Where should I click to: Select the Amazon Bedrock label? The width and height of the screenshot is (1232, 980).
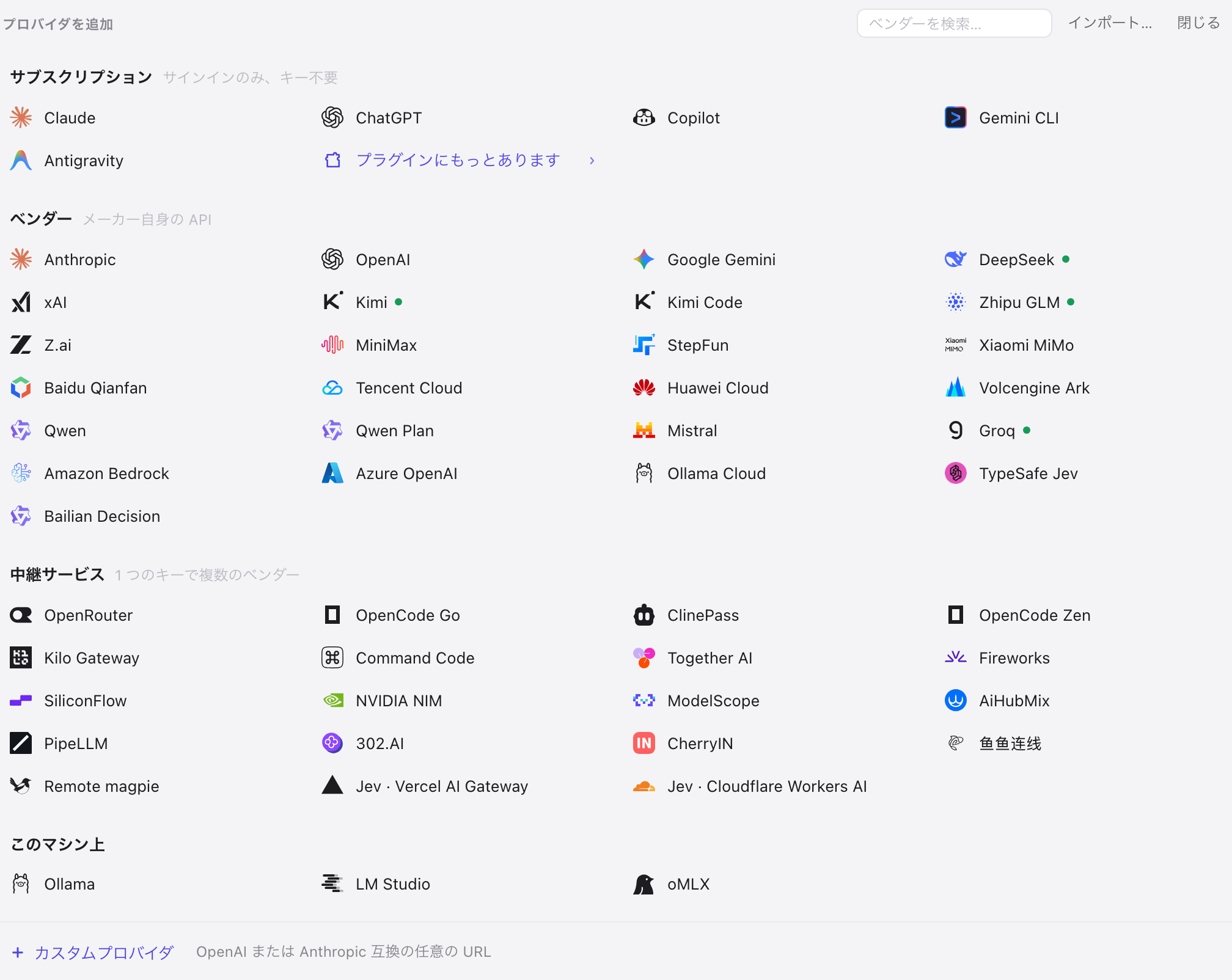click(106, 474)
